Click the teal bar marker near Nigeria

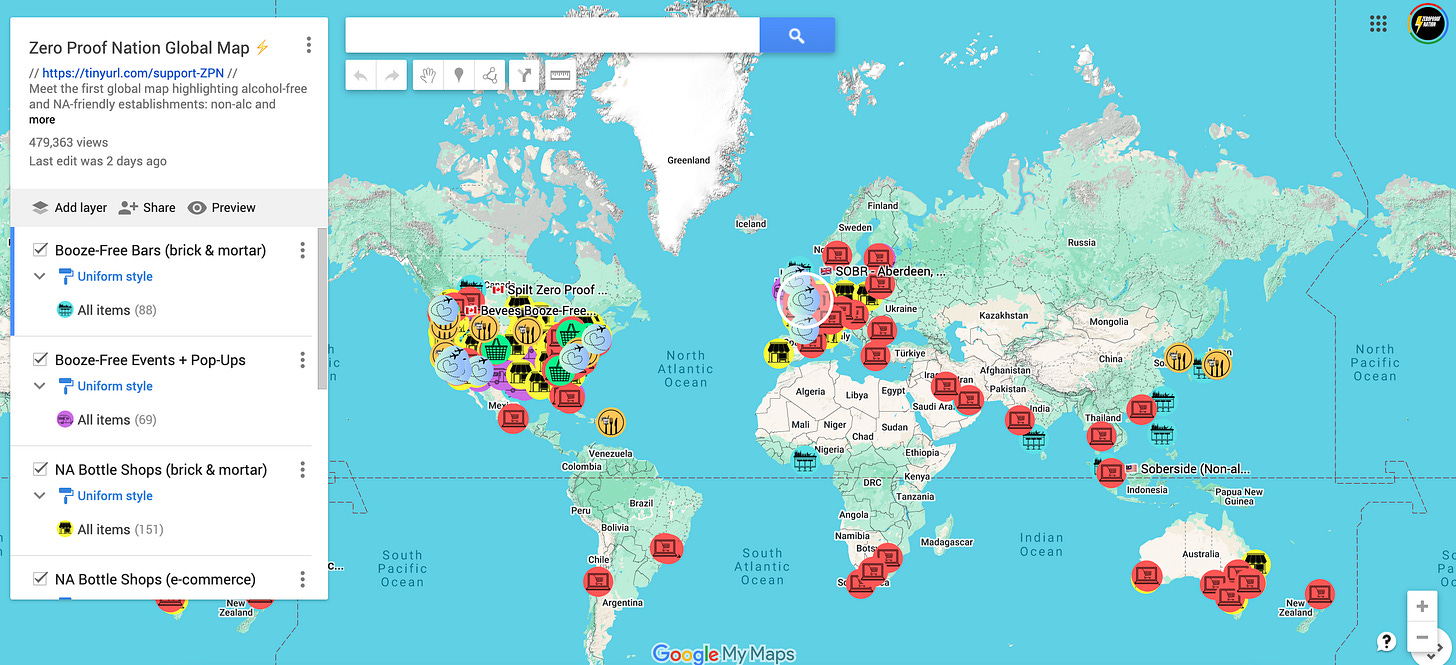(x=804, y=461)
